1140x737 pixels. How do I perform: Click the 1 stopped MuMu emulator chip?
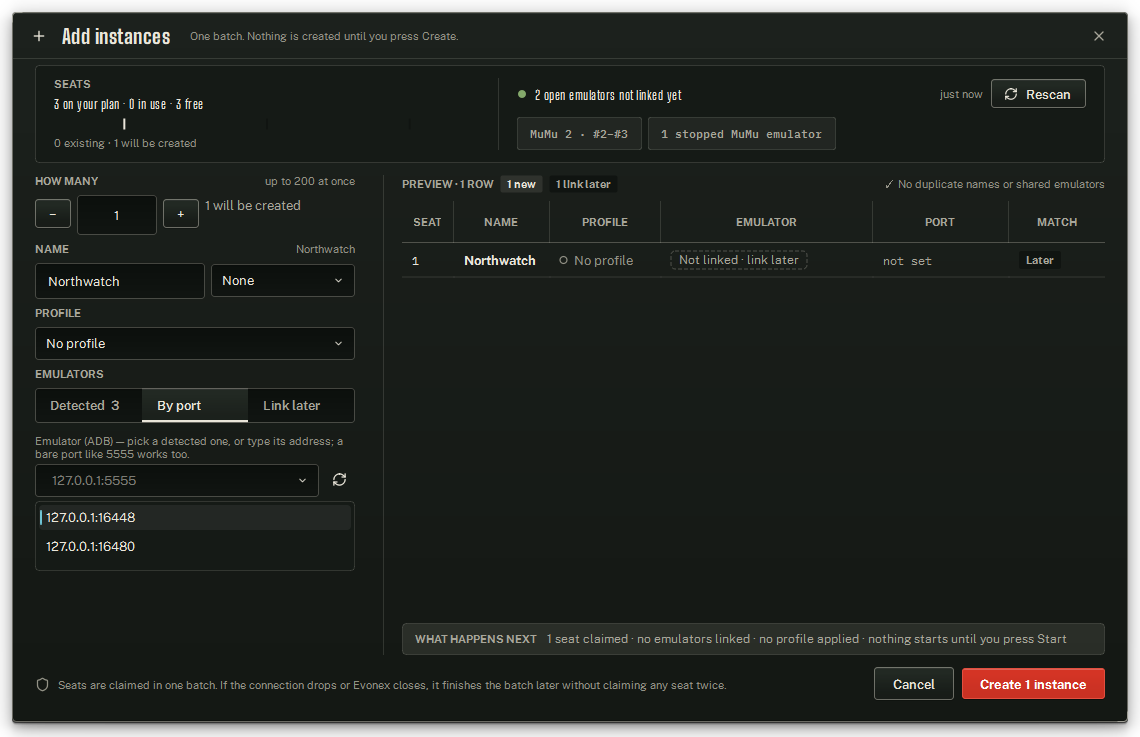click(742, 134)
